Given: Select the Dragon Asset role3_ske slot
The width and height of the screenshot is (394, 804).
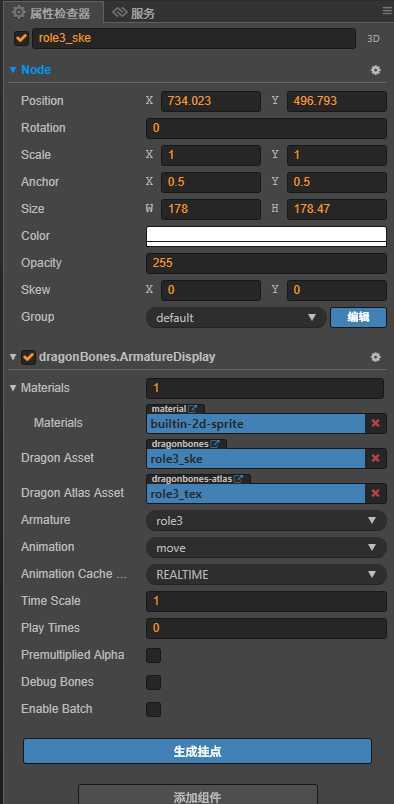Looking at the screenshot, I should pos(255,458).
